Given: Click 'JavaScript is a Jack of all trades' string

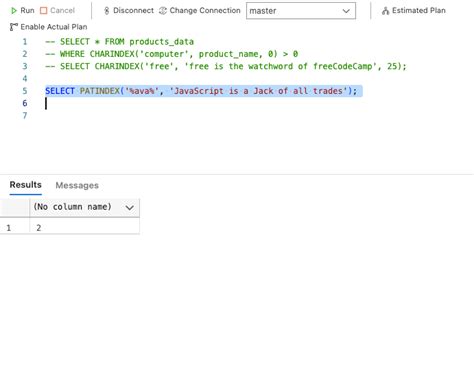Looking at the screenshot, I should pos(258,91).
